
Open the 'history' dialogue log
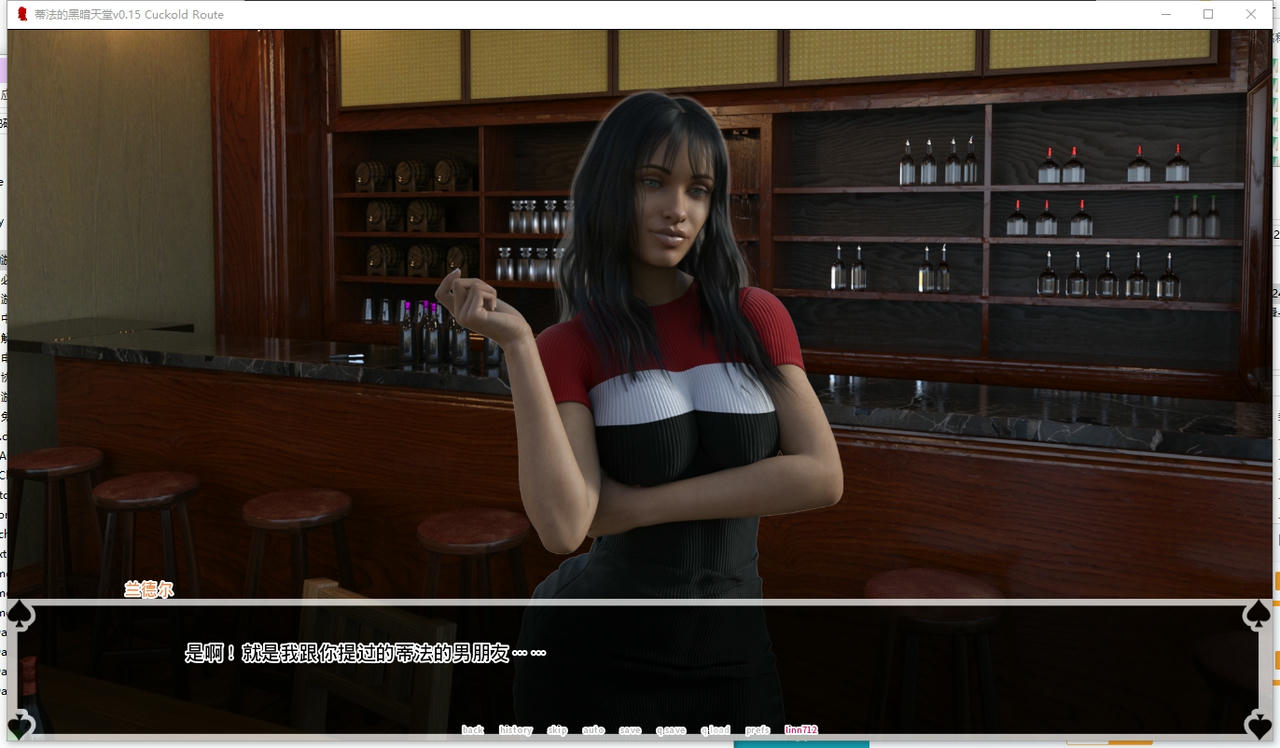pyautogui.click(x=514, y=730)
